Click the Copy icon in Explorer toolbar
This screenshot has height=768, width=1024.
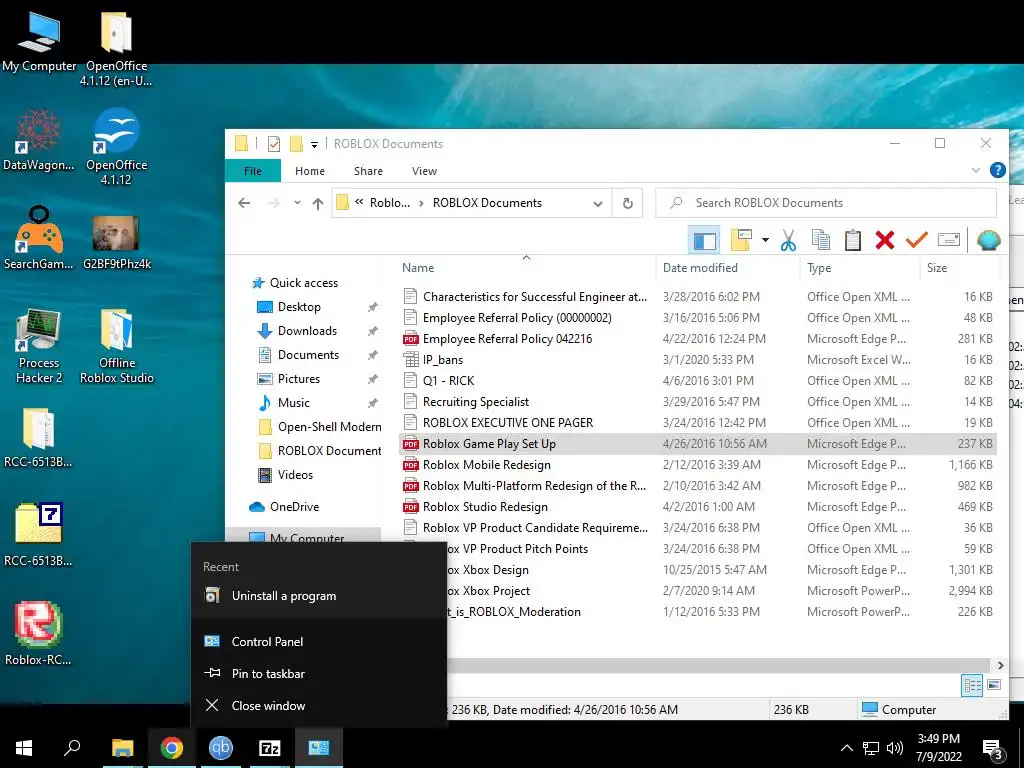820,240
